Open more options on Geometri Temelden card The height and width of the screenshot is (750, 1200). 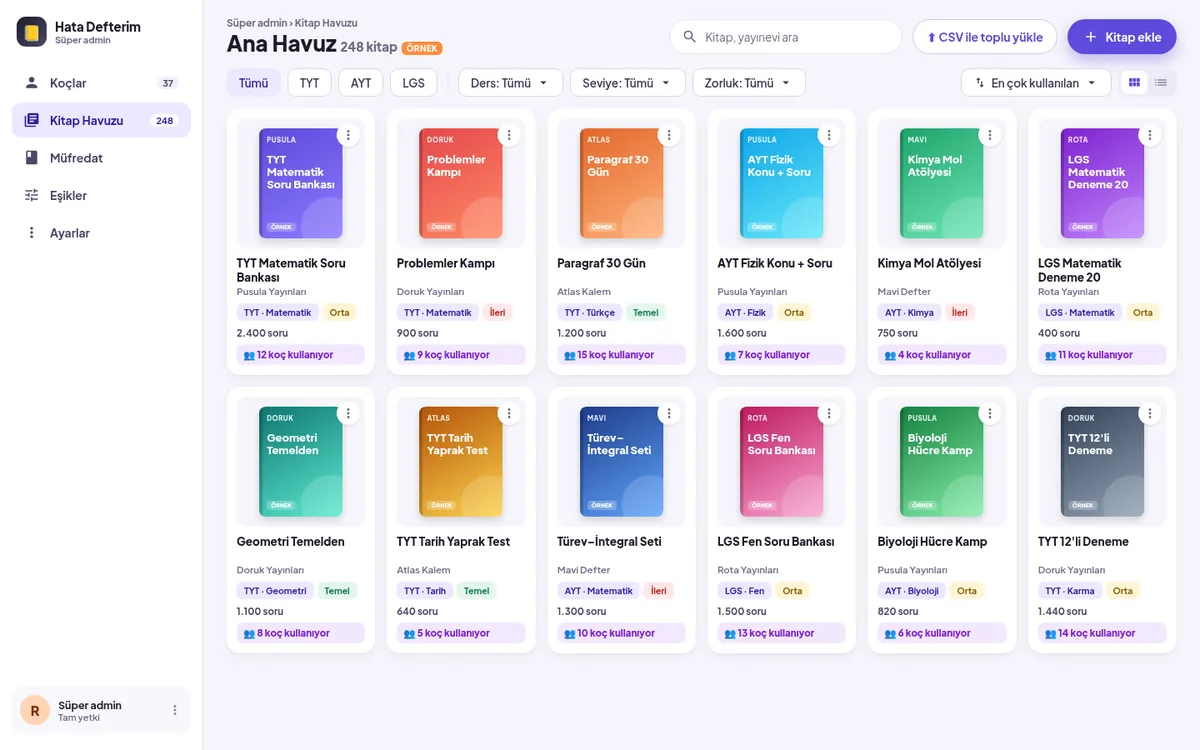coord(348,413)
